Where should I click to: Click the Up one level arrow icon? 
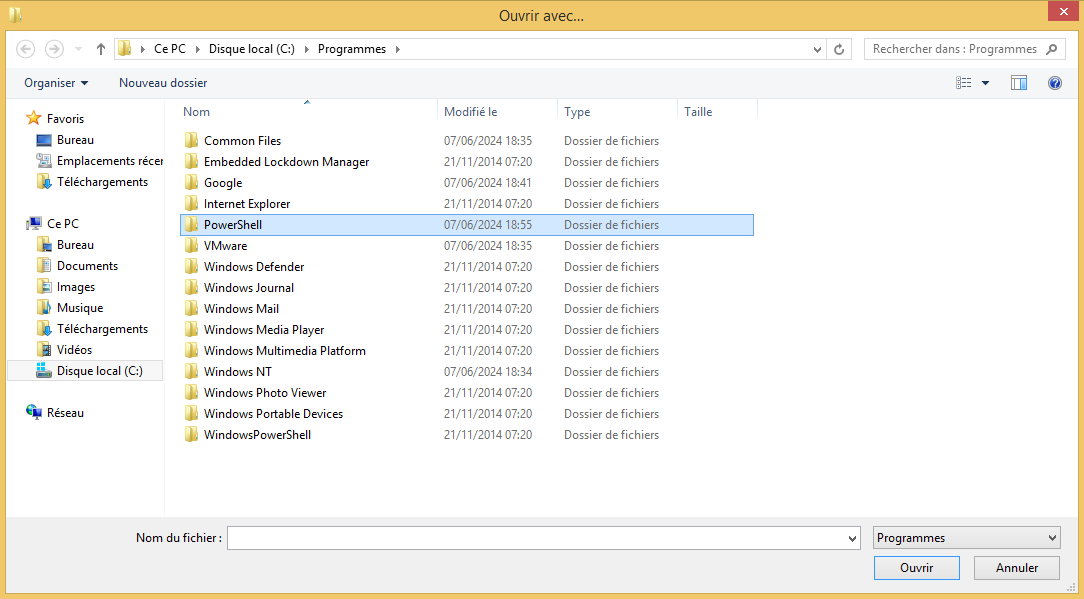coord(101,49)
